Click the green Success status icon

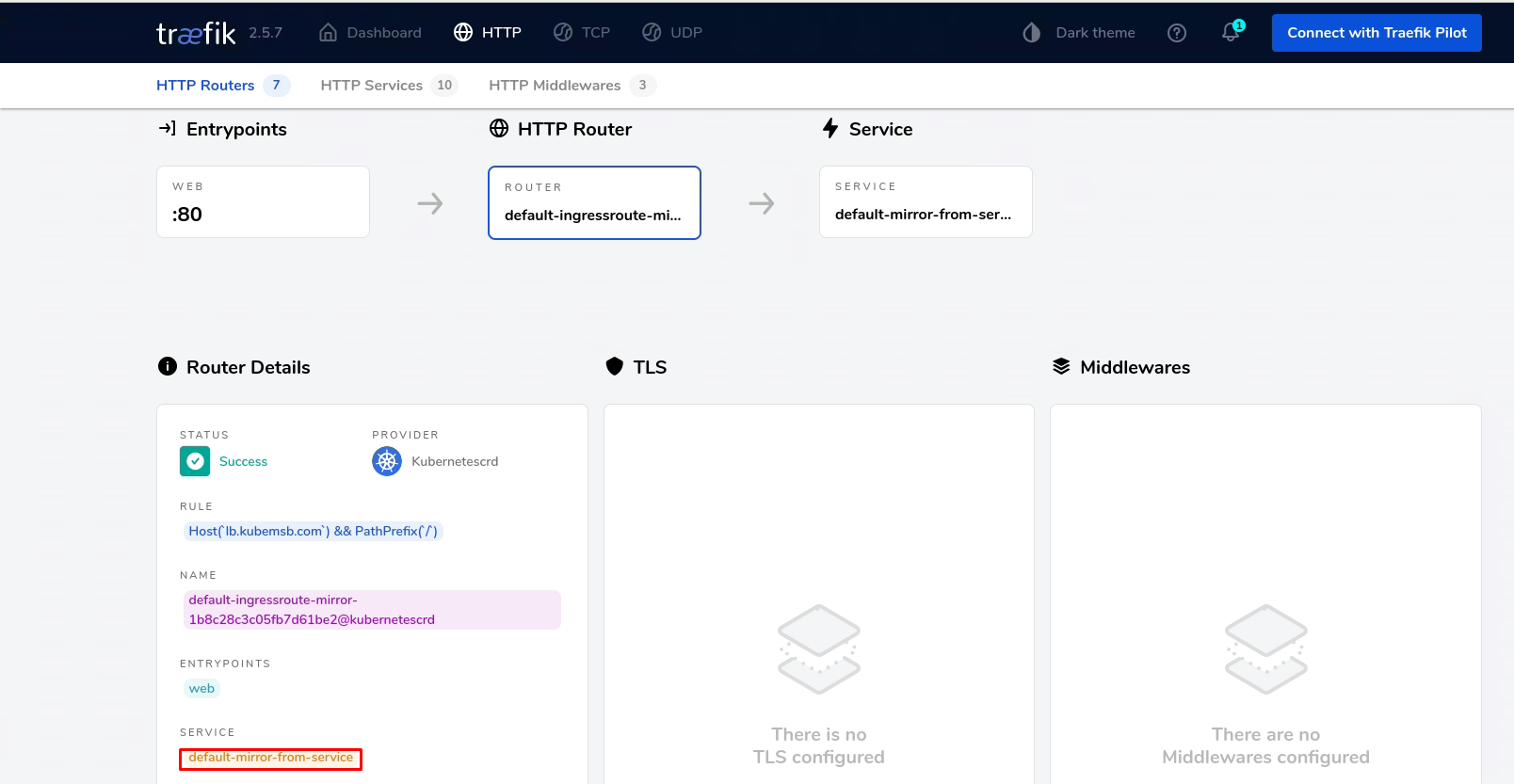pos(195,461)
